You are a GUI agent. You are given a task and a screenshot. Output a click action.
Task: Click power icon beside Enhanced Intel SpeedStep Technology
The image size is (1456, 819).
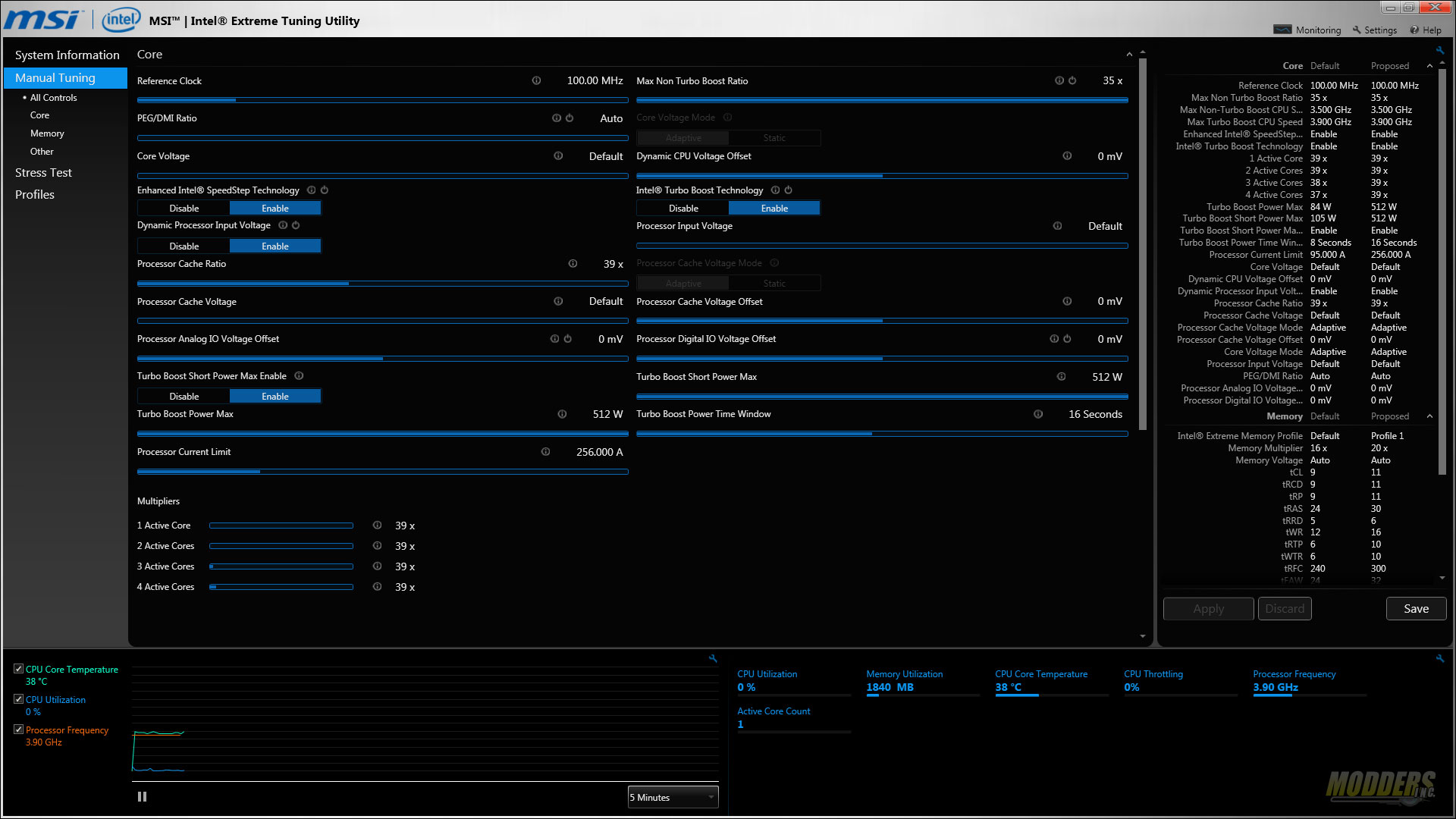point(324,190)
